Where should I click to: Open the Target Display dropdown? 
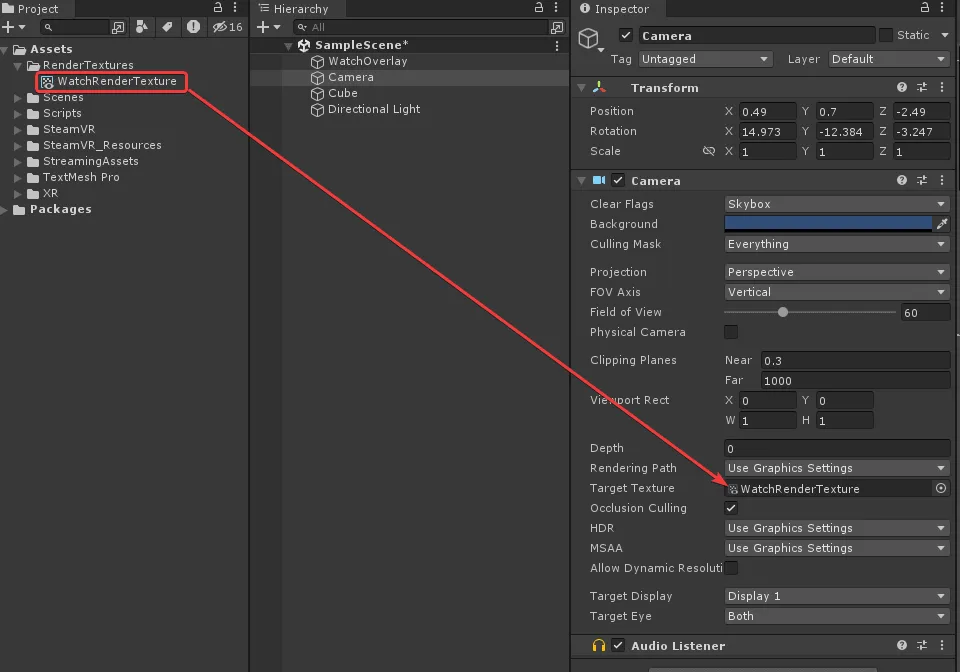click(837, 596)
